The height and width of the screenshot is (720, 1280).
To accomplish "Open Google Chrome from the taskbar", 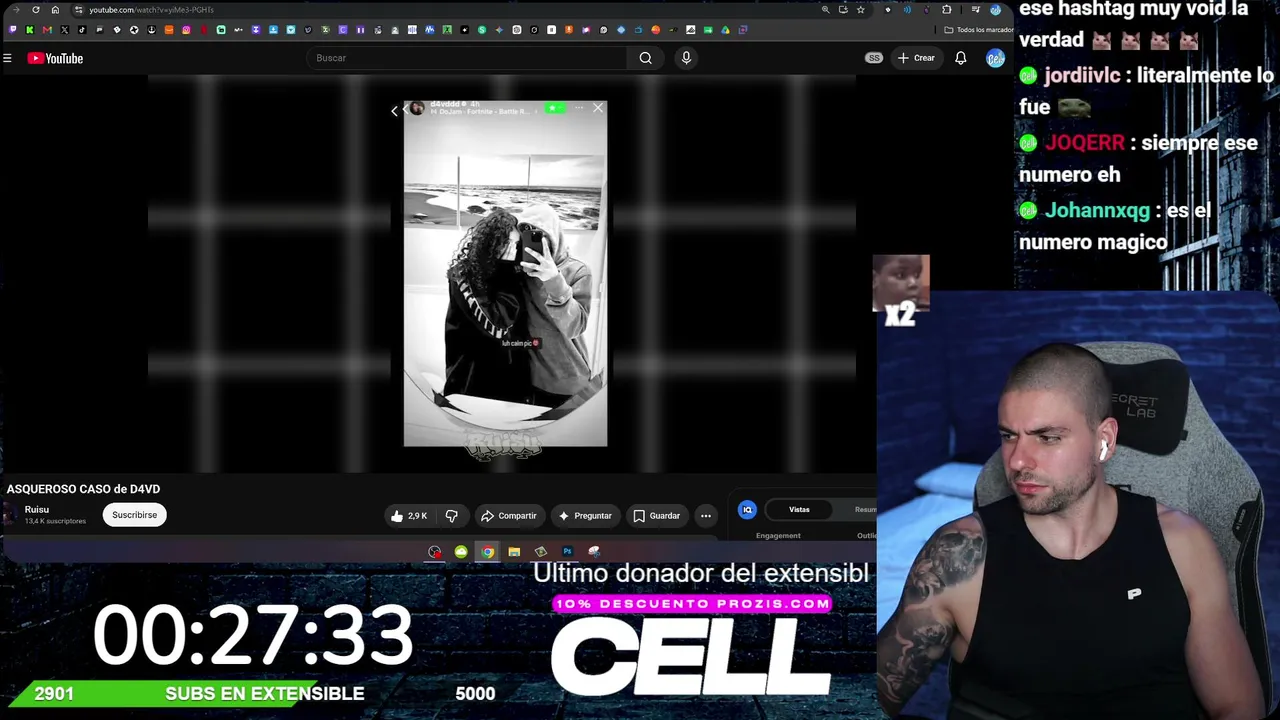I will click(487, 552).
